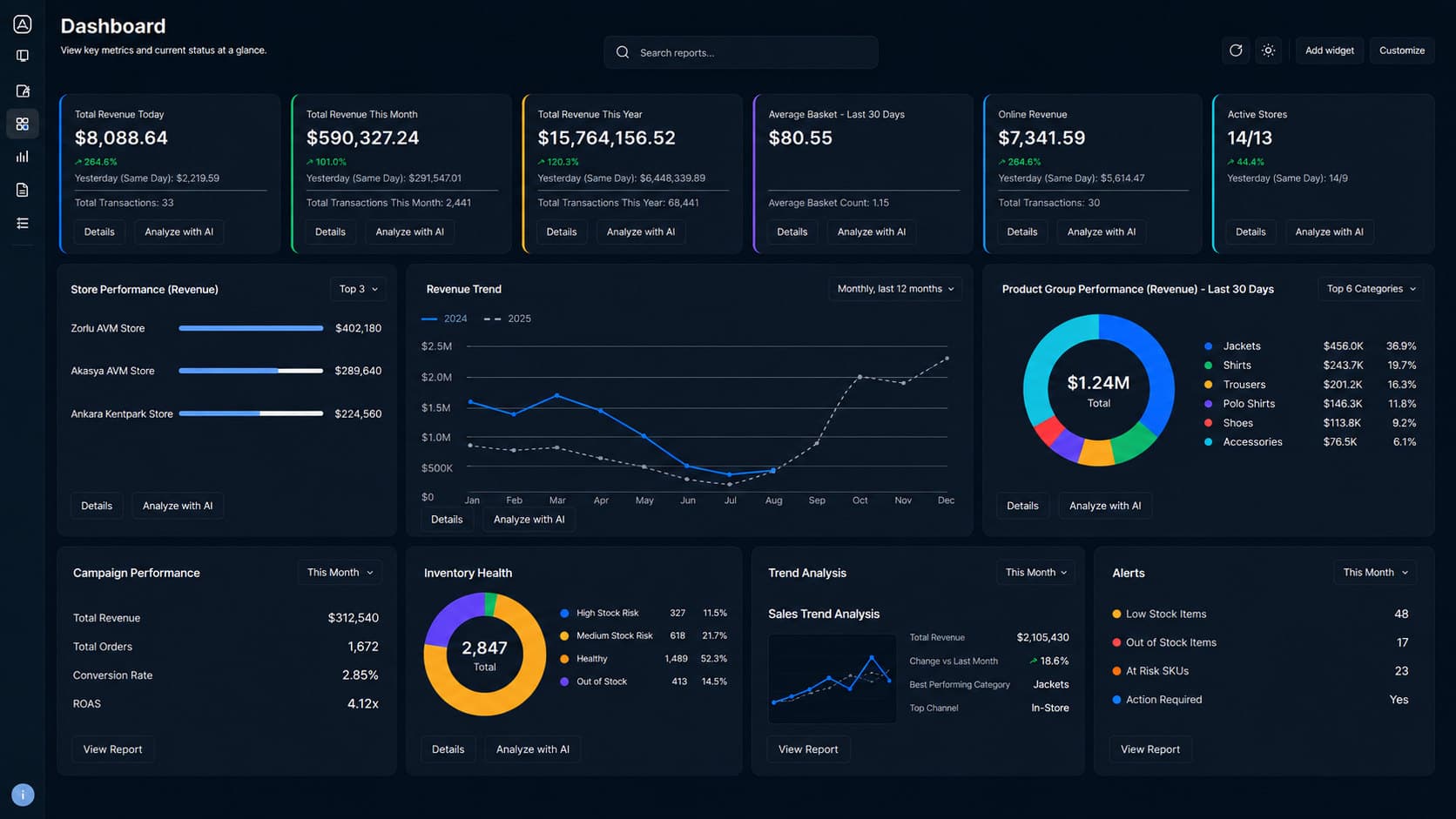Focus the Search reports input field
Image resolution: width=1456 pixels, height=819 pixels.
[741, 52]
